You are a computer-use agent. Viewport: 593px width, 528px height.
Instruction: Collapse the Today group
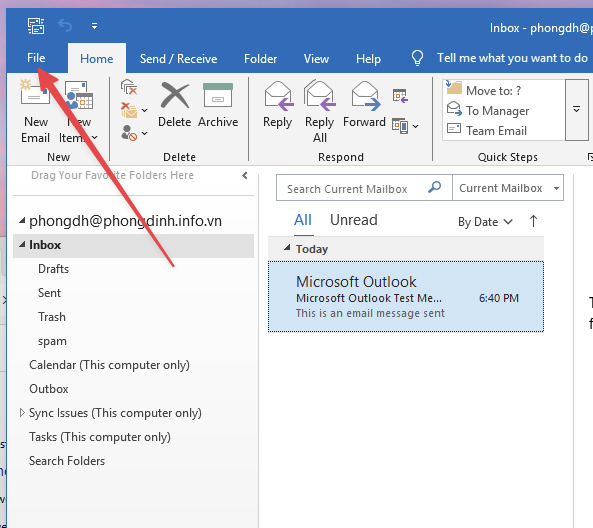[x=287, y=248]
